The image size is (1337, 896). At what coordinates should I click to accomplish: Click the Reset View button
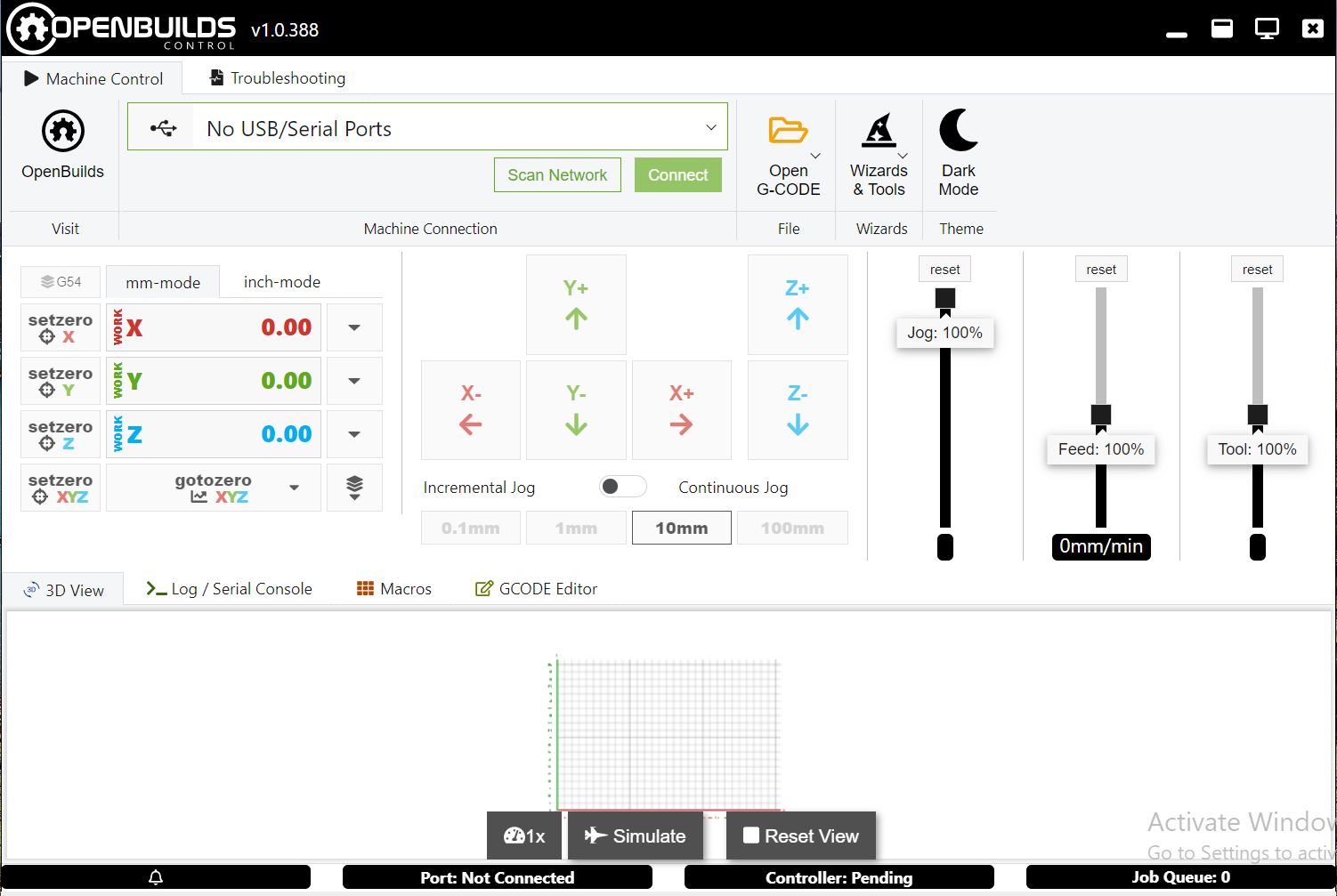point(801,835)
